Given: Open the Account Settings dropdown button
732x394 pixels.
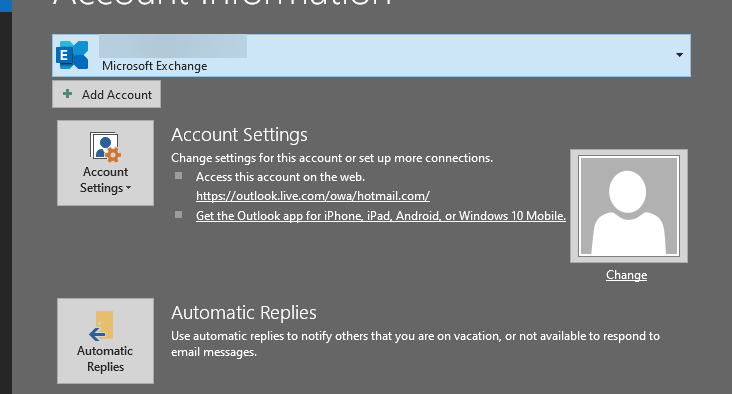Looking at the screenshot, I should (106, 163).
